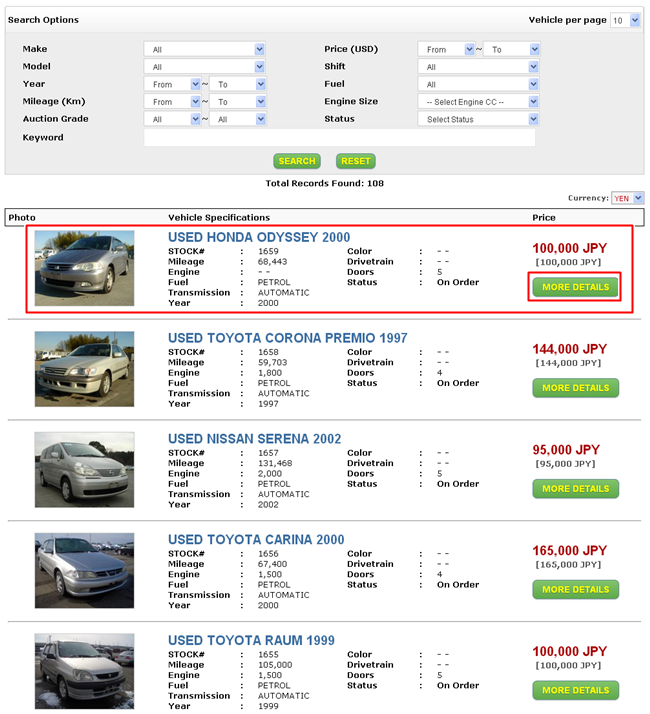Click the 144,000 JPY price text

[570, 349]
